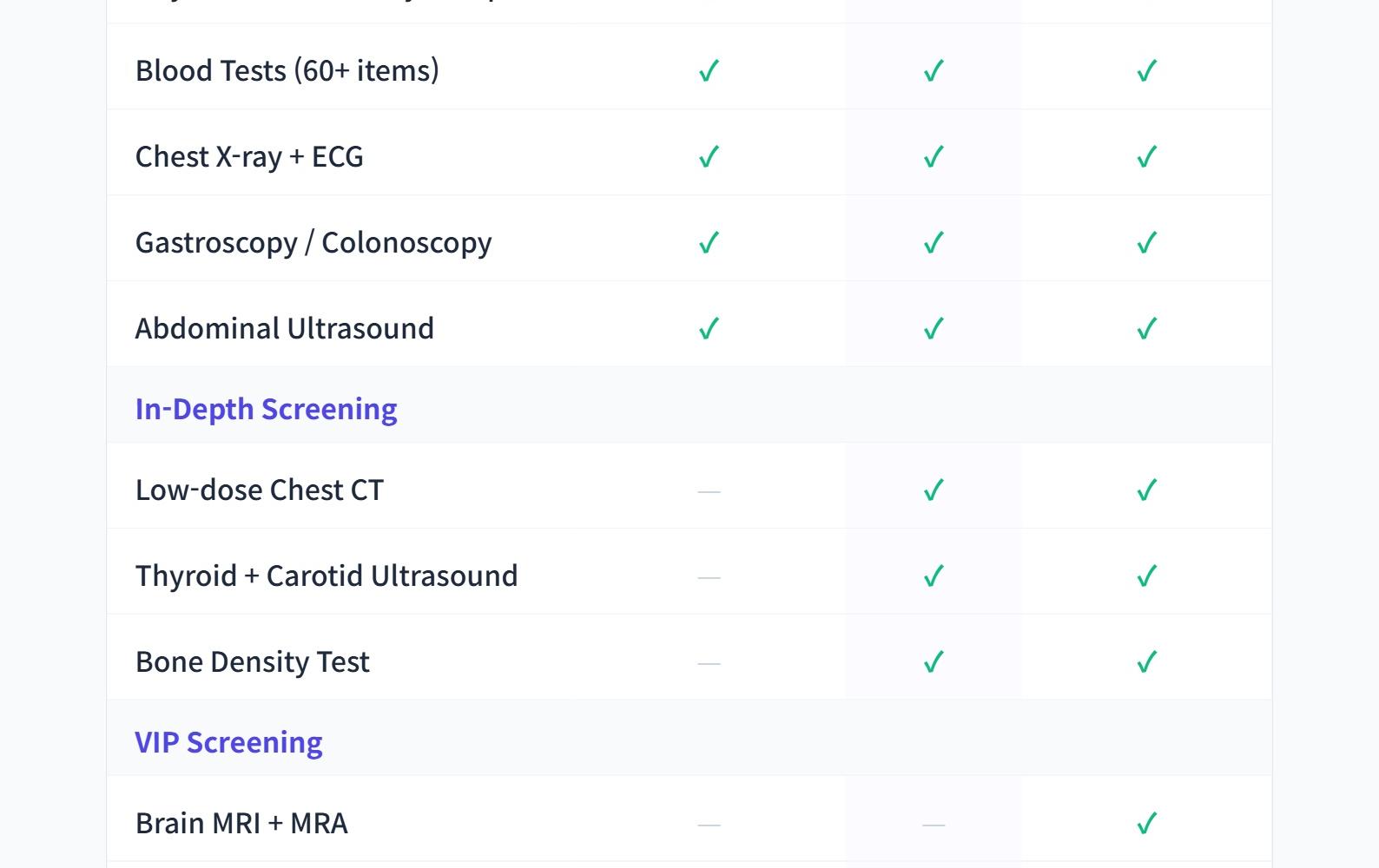1379x868 pixels.
Task: Click the Bone Density Test label
Action: [x=253, y=661]
